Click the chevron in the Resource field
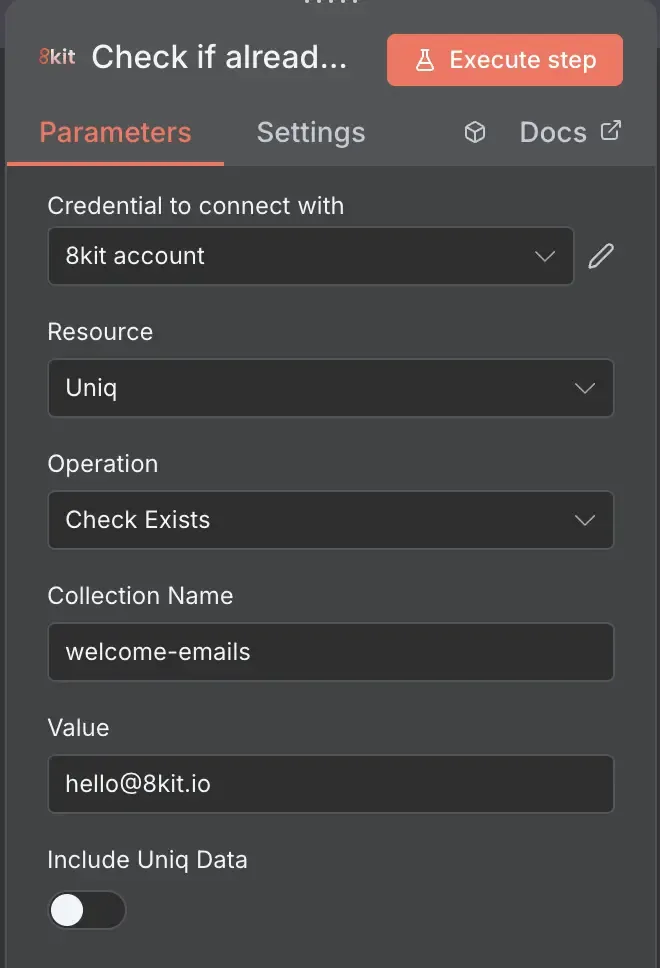 click(x=585, y=388)
